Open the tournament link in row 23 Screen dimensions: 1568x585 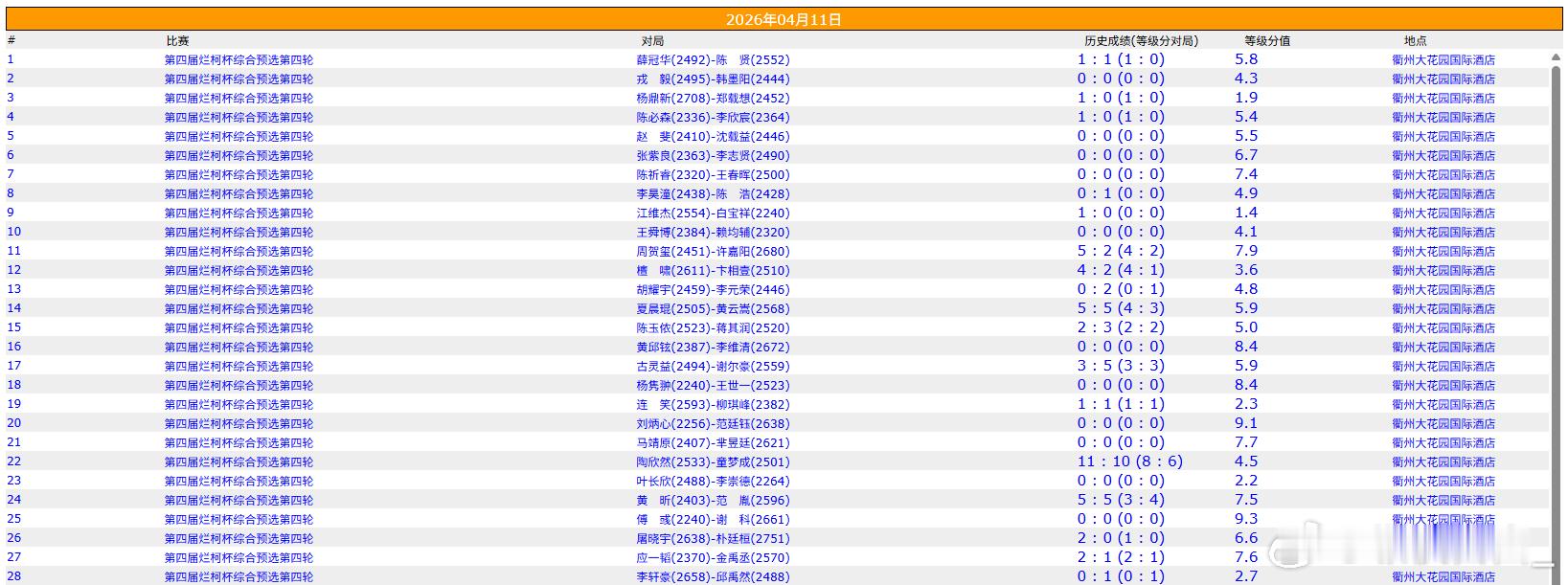(239, 481)
